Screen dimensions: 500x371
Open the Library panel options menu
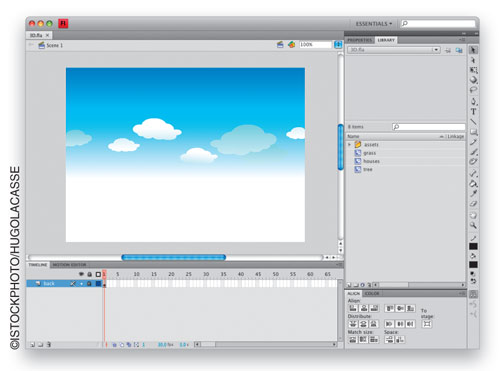462,40
